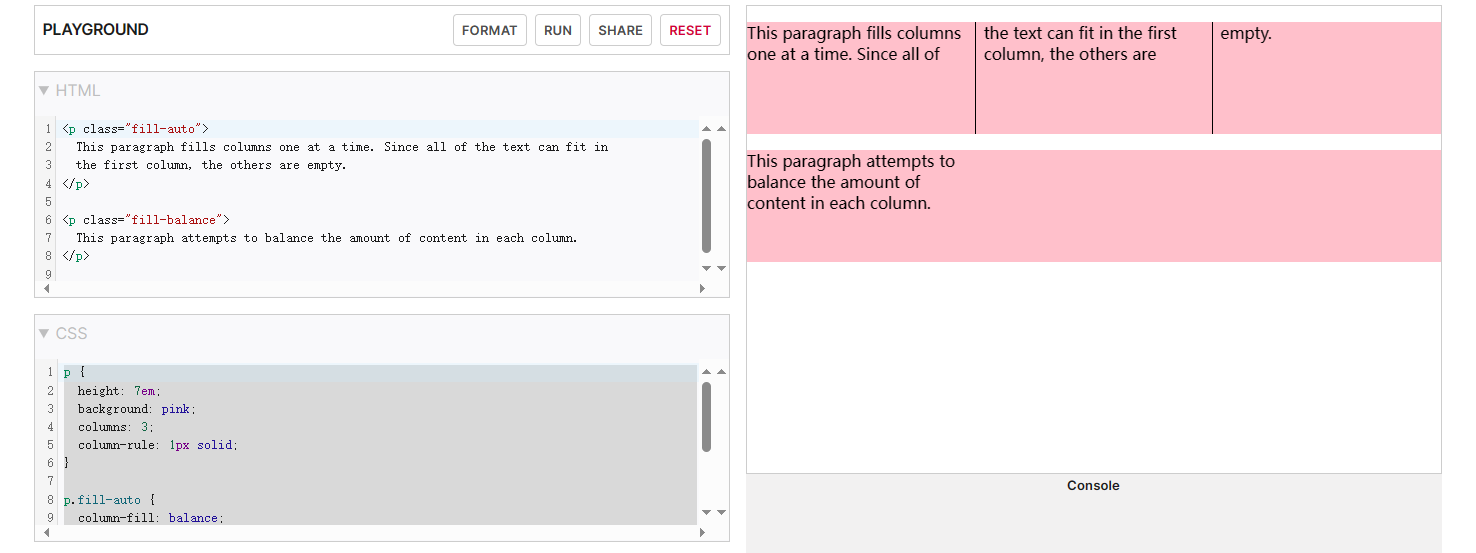Screen dimensions: 1476x553
Task: Click CSS editor's horizontal scroll right arrow
Action: [702, 532]
